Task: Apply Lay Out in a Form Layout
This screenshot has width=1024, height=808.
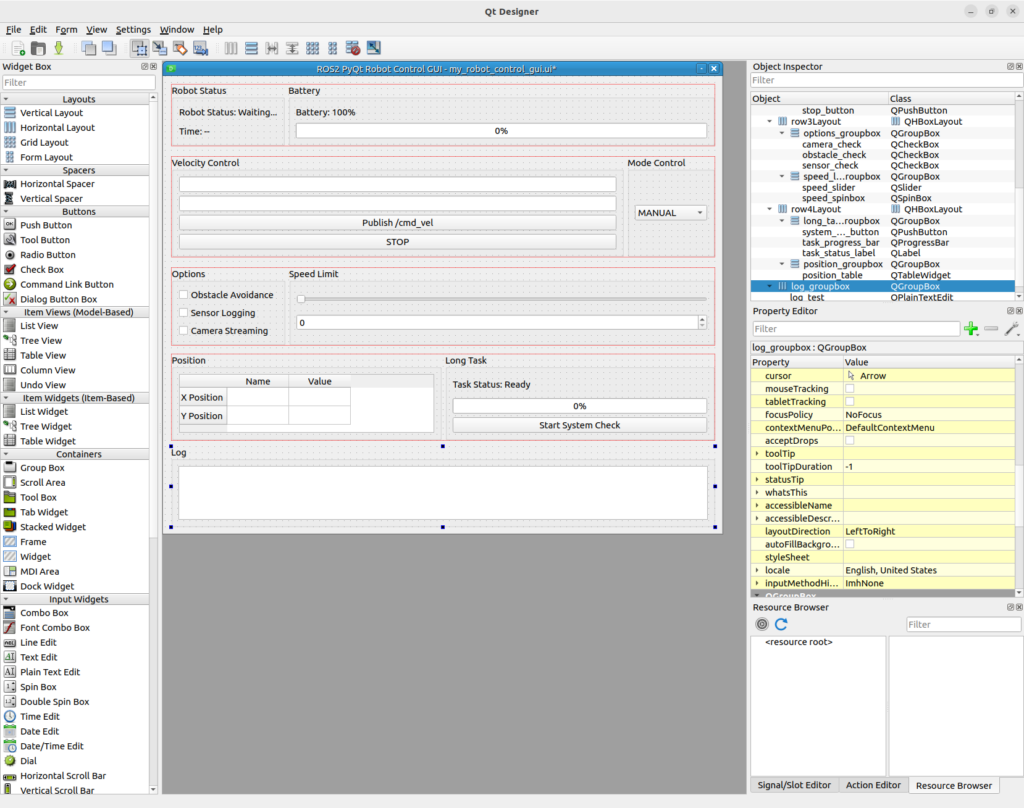Action: pyautogui.click(x=332, y=48)
